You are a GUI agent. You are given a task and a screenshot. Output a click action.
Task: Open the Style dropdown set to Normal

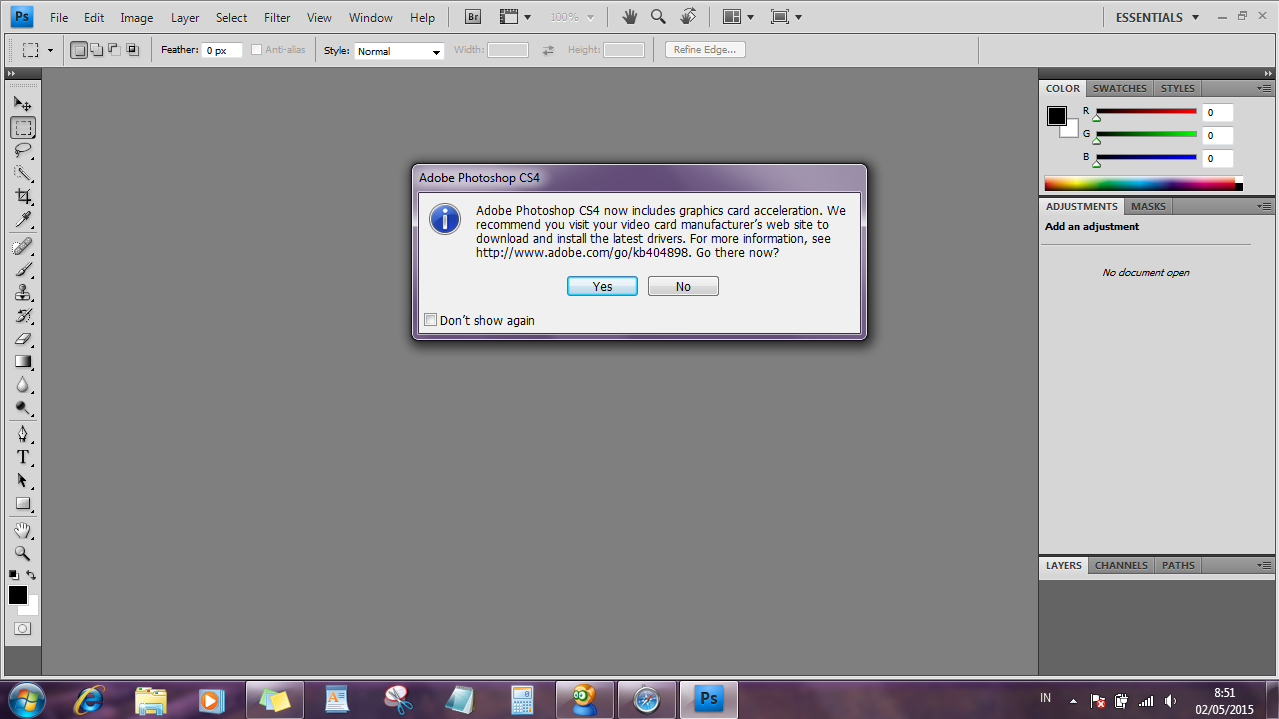point(399,51)
